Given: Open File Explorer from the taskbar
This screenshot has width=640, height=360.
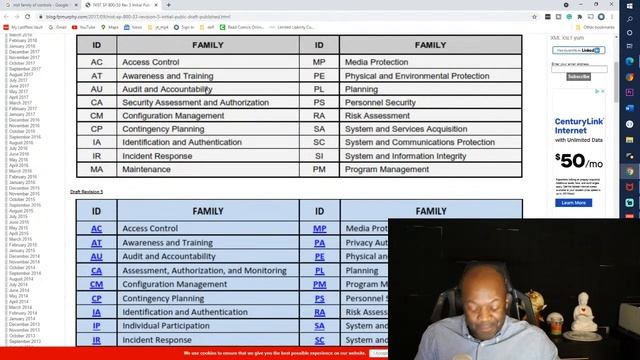Looking at the screenshot, I should coord(630,140).
